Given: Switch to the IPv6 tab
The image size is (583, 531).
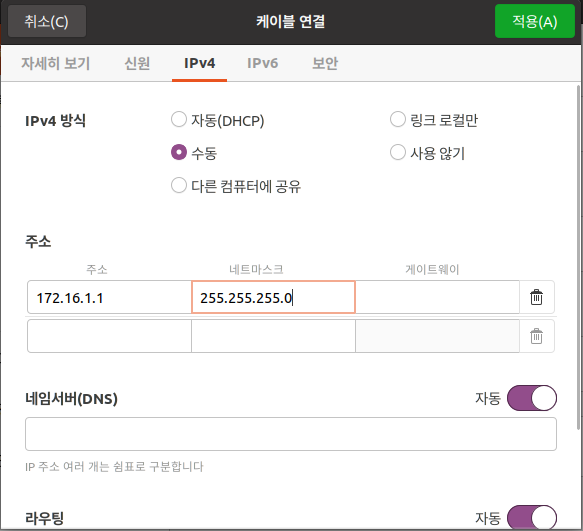Looking at the screenshot, I should coord(262,63).
